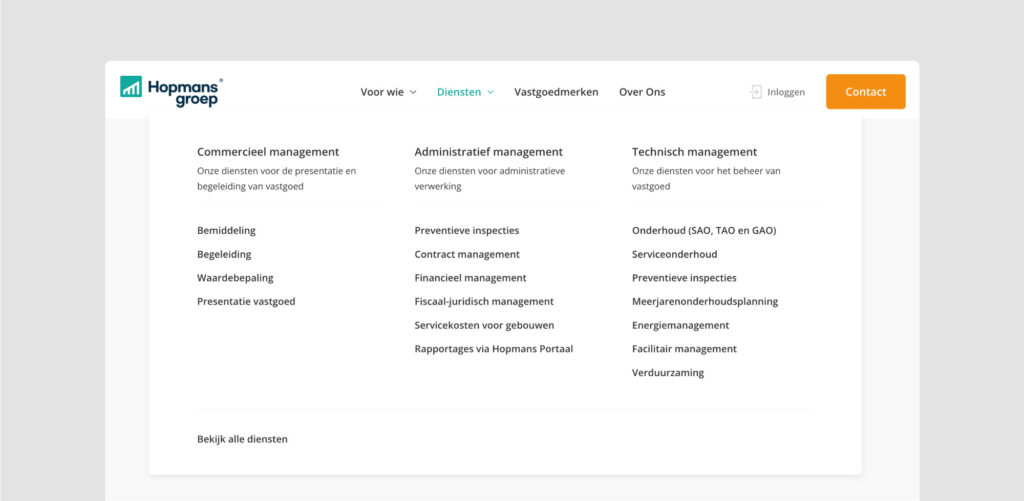Image resolution: width=1024 pixels, height=501 pixels.
Task: Click the Inloggen login link
Action: pos(786,92)
